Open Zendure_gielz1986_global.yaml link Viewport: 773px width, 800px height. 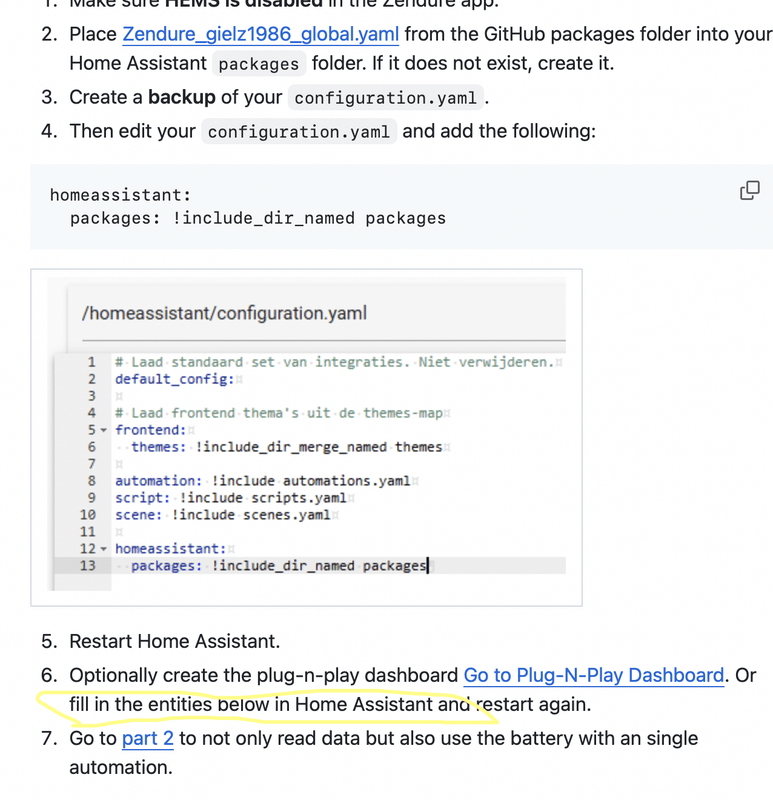click(260, 34)
